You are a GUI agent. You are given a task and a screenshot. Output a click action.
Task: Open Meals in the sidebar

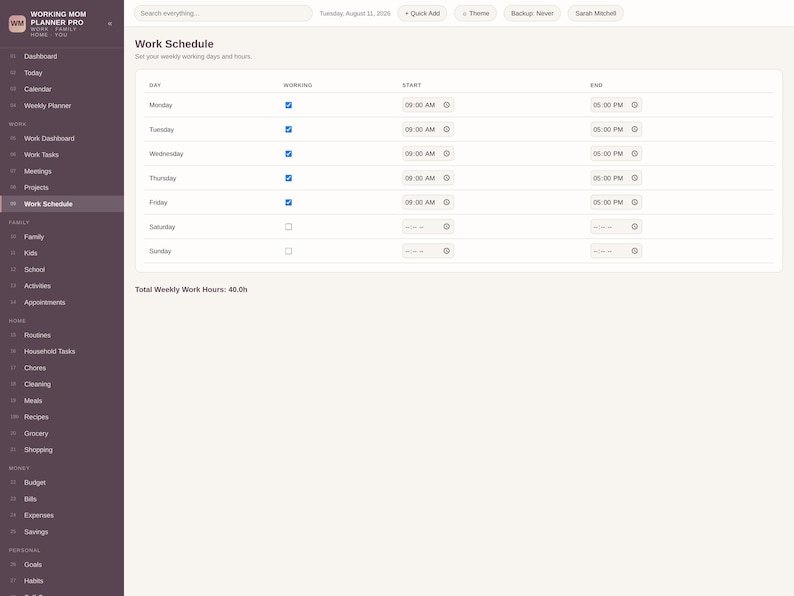(62, 401)
